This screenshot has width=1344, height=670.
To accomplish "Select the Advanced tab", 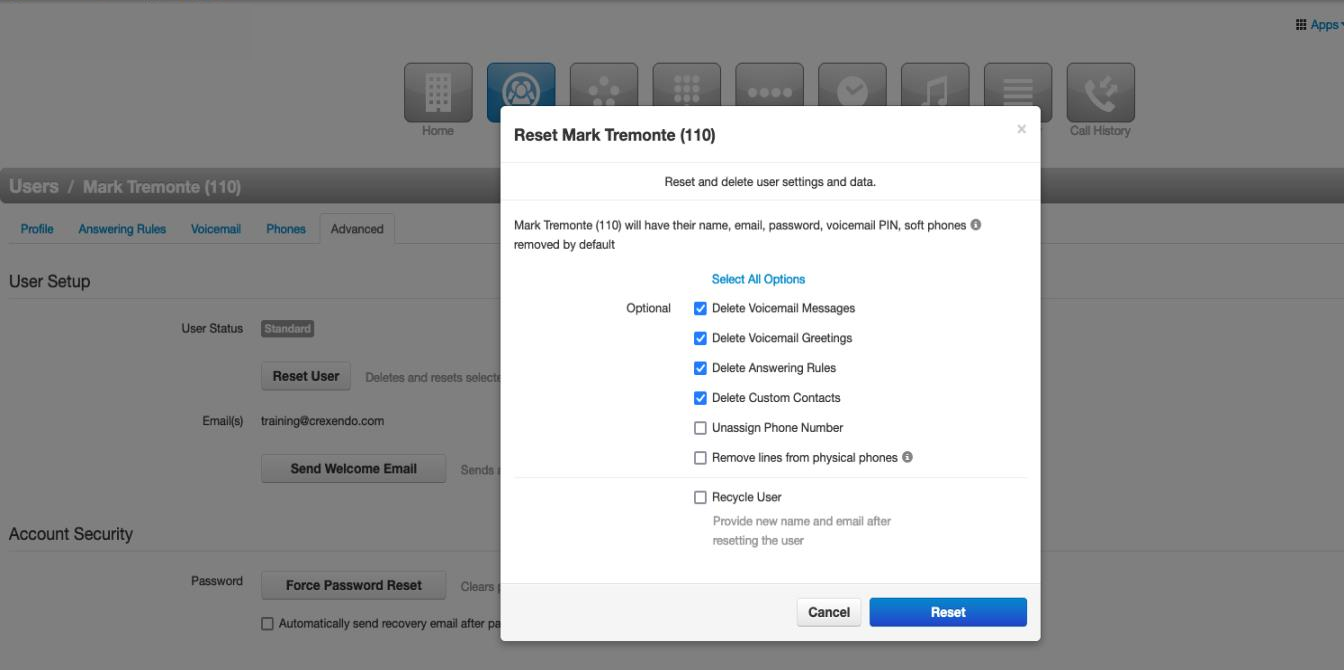I will [x=357, y=229].
